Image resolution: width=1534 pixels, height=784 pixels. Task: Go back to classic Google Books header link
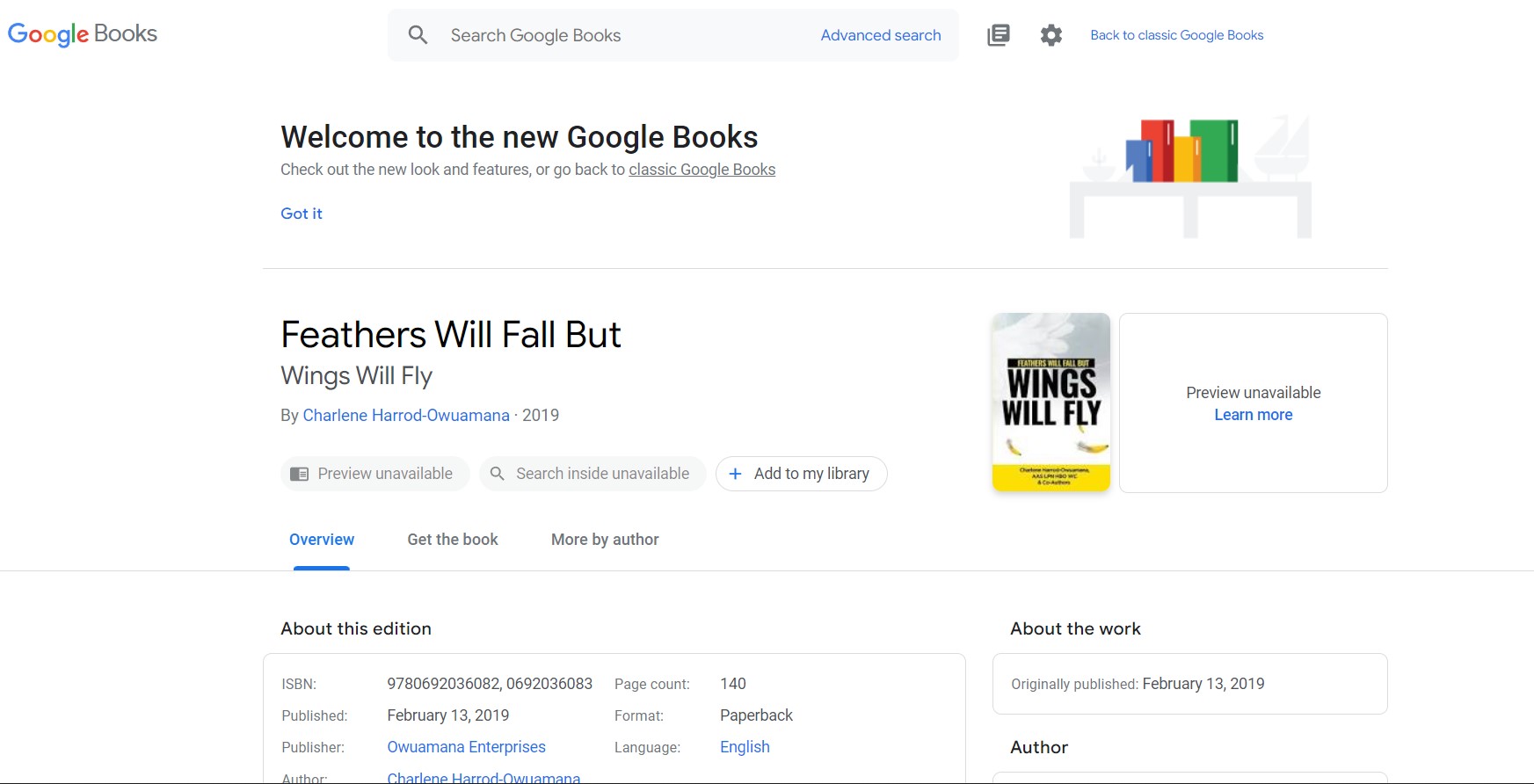pyautogui.click(x=1176, y=35)
